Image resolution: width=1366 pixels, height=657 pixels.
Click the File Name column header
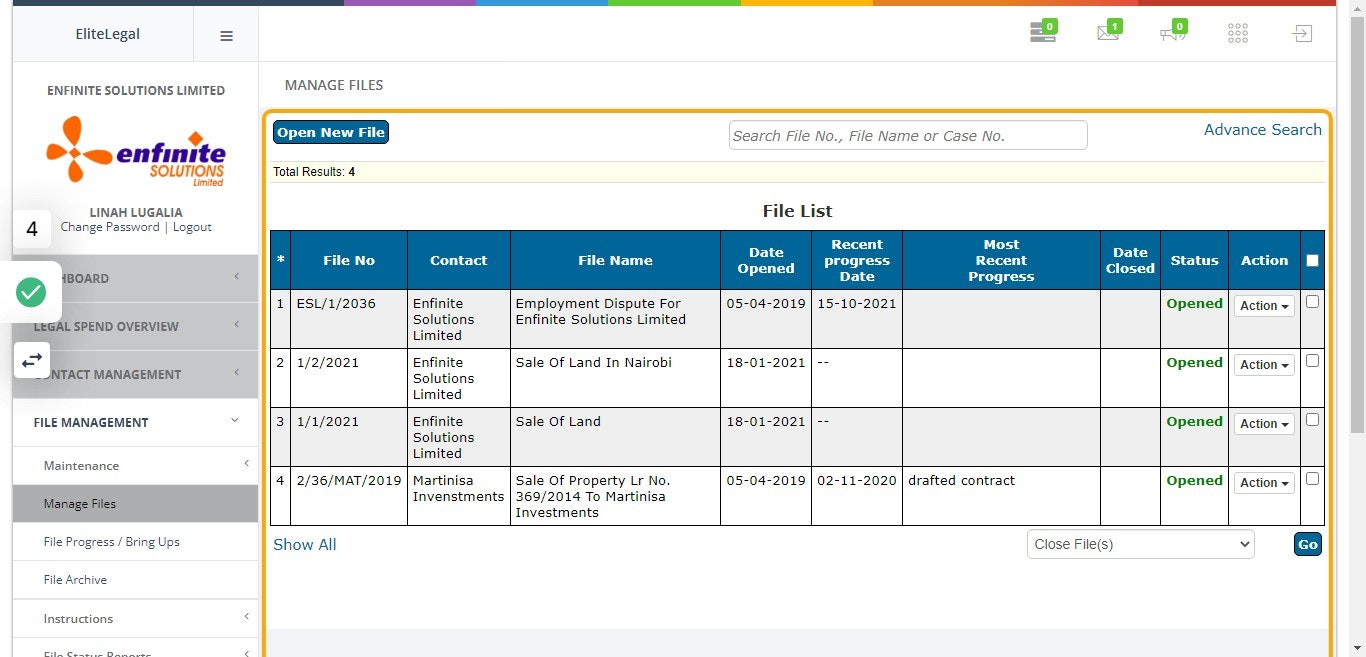pos(615,260)
